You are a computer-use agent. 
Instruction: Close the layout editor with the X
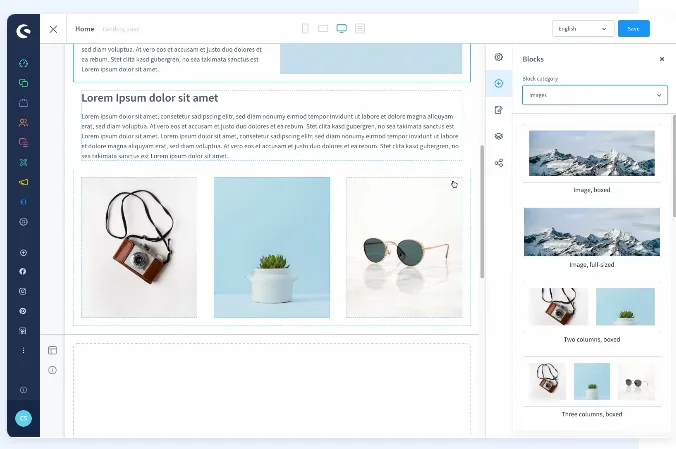coord(53,29)
